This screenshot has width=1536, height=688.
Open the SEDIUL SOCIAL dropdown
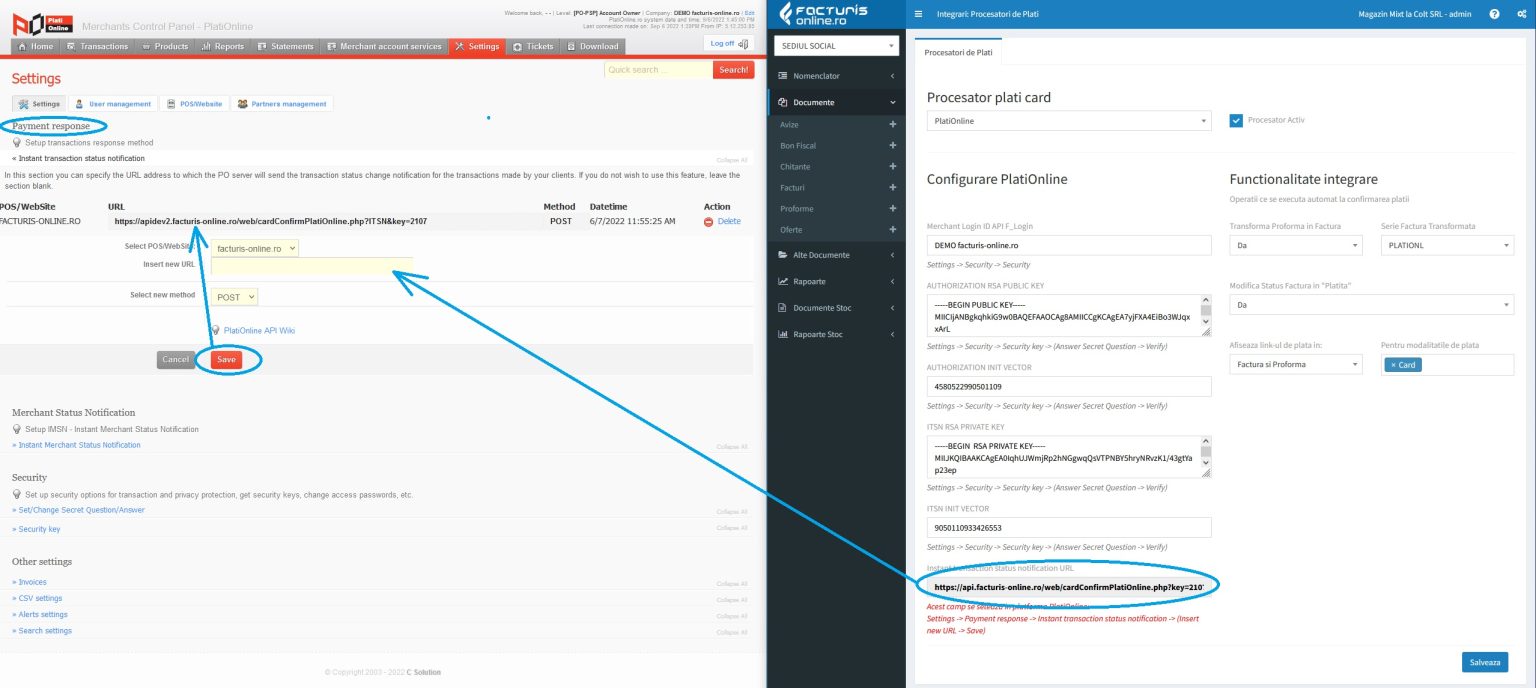[836, 46]
